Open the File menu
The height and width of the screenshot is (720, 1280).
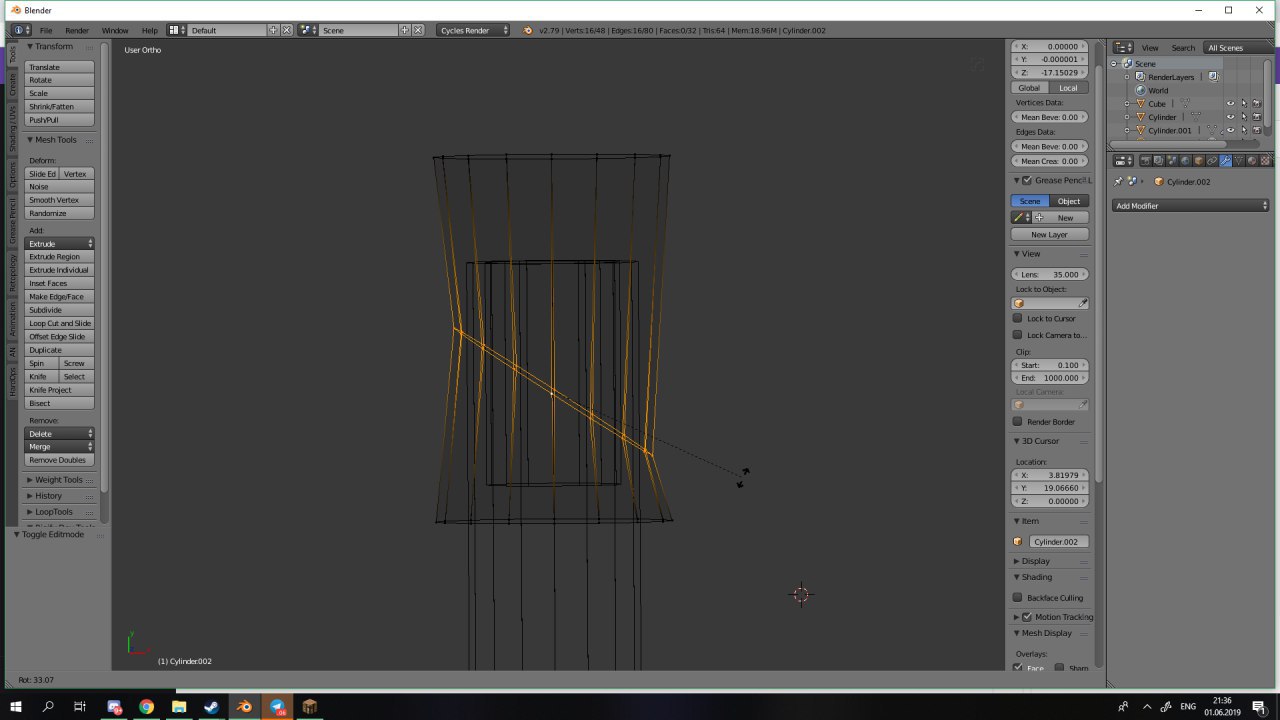tap(46, 30)
